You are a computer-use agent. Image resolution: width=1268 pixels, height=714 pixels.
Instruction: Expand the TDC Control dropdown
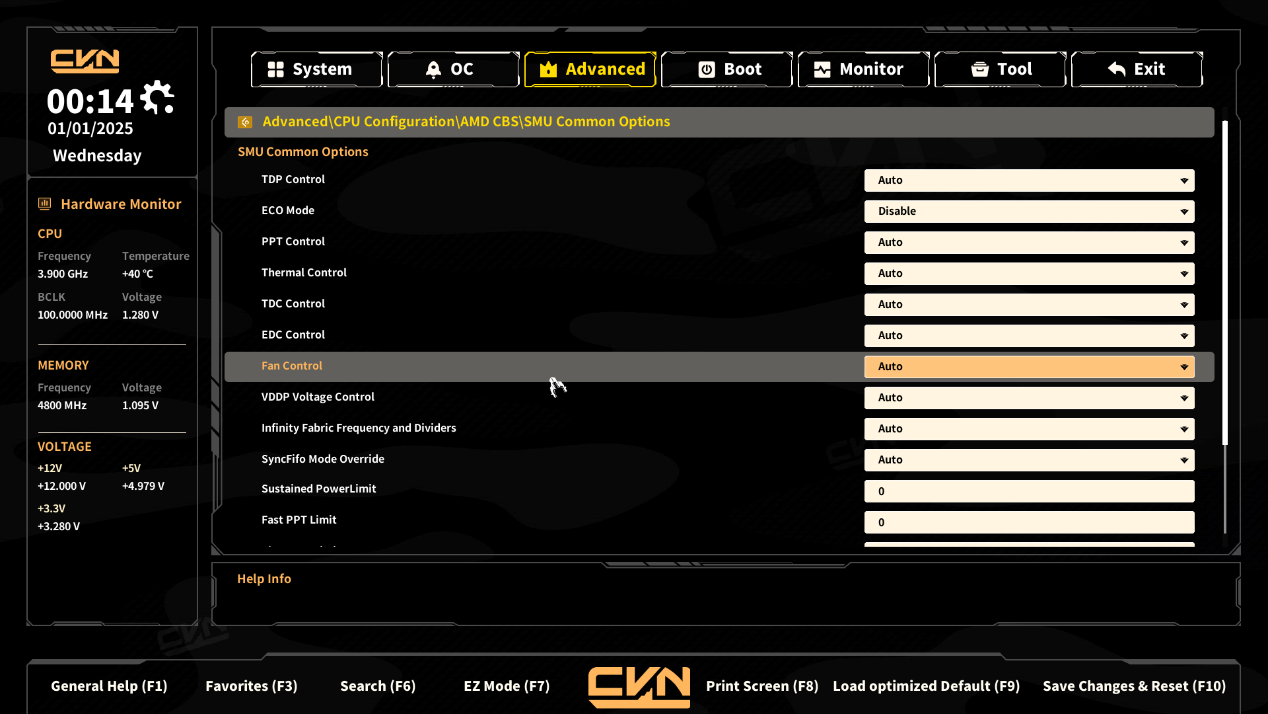click(x=1029, y=305)
